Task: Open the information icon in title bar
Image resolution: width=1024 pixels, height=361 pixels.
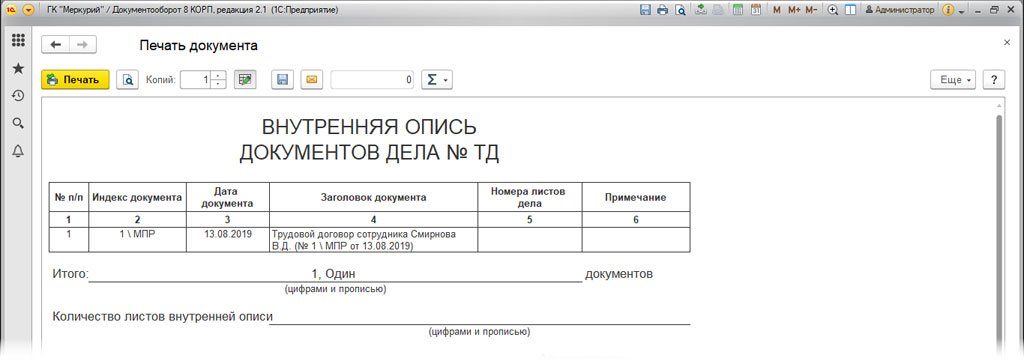Action: tap(948, 10)
